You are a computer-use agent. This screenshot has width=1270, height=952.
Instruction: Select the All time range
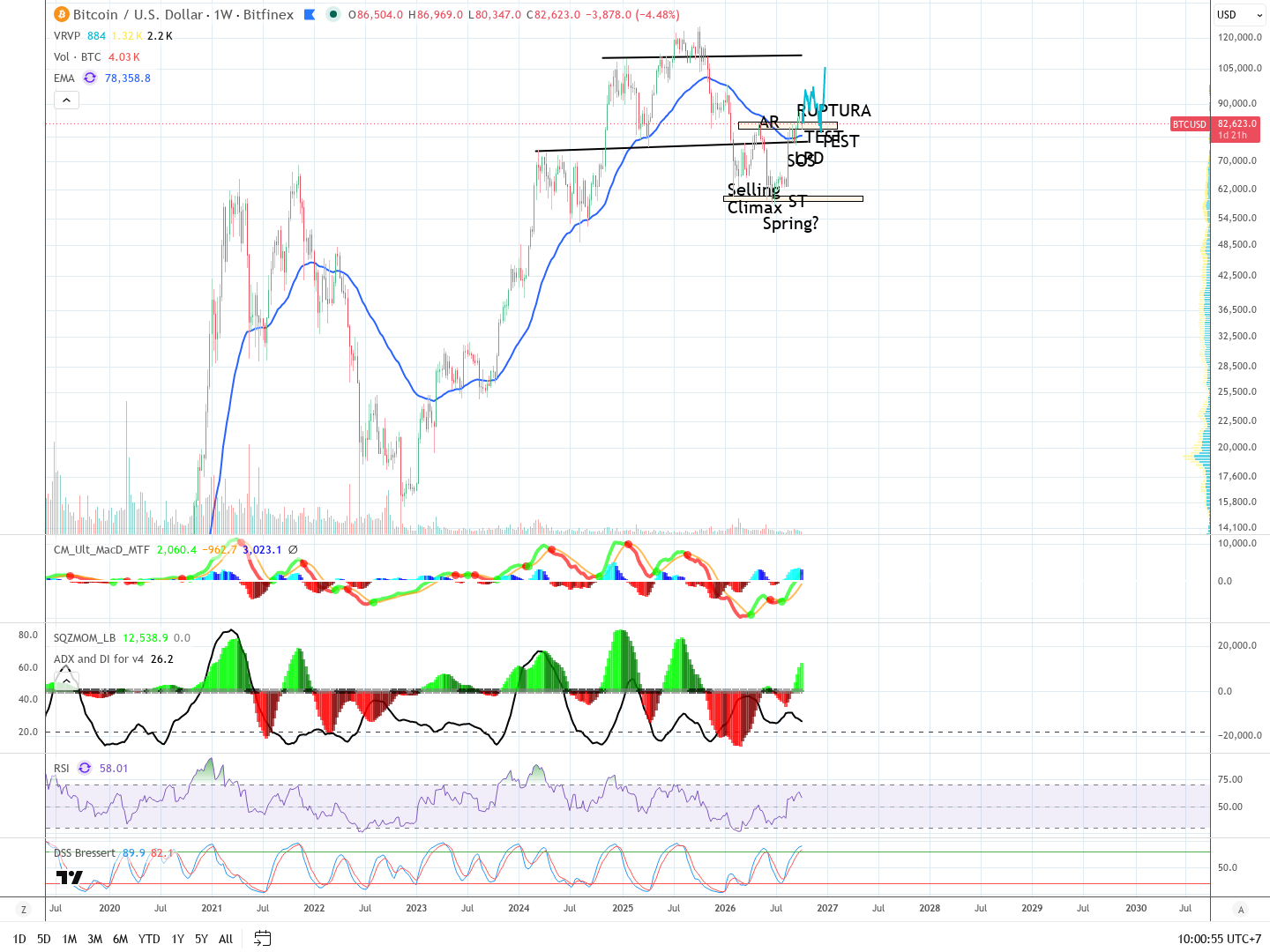click(x=226, y=939)
